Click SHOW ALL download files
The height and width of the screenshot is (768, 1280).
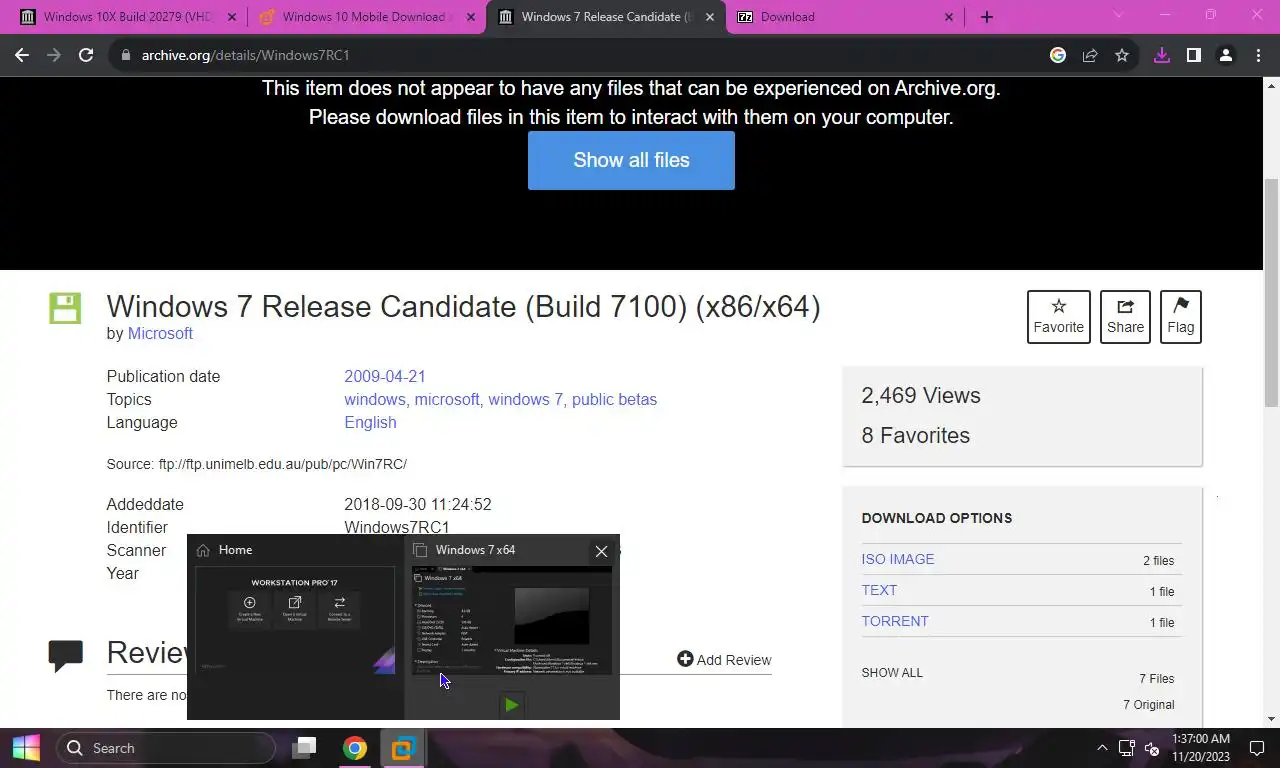[x=892, y=673]
